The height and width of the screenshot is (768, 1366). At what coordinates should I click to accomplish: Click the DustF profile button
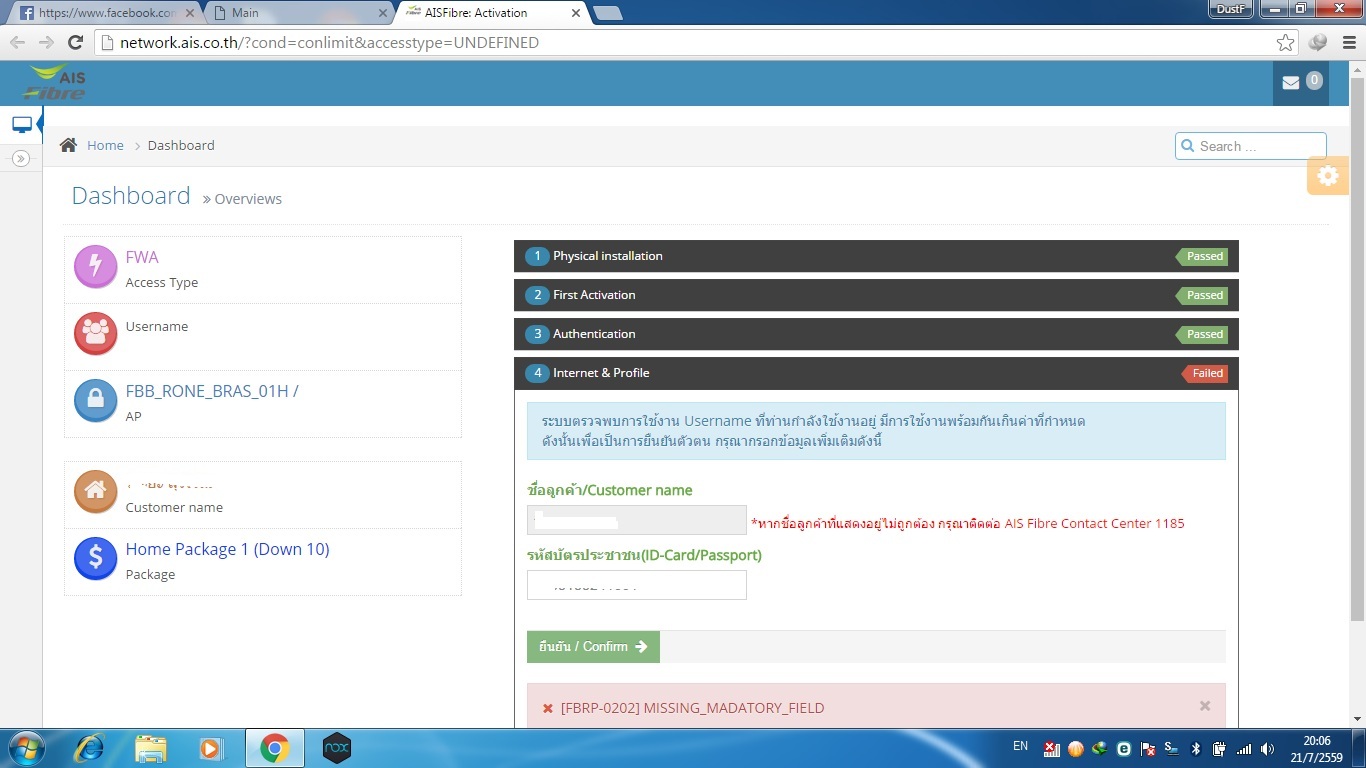tap(1231, 9)
